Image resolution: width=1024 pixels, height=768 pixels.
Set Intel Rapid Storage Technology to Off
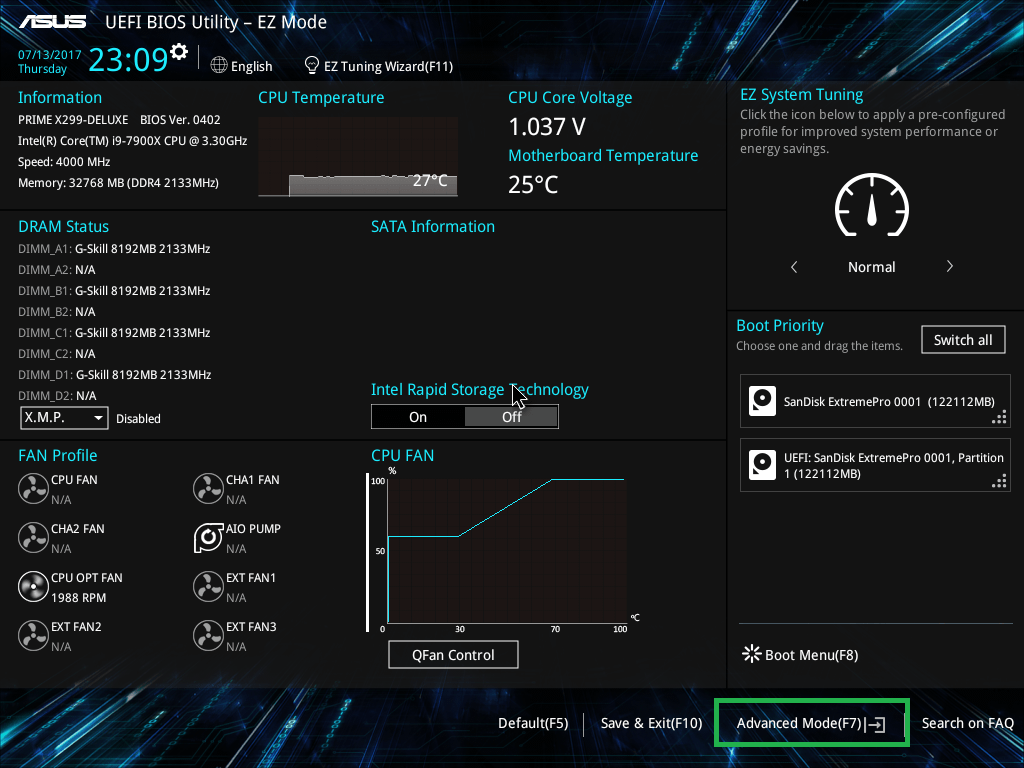coord(511,417)
